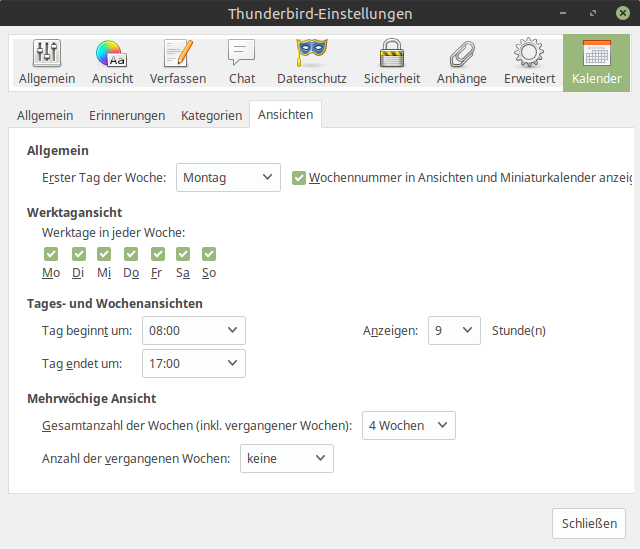Viewport: 640px width, 549px height.
Task: Select the Kalender category icon
Action: [596, 62]
